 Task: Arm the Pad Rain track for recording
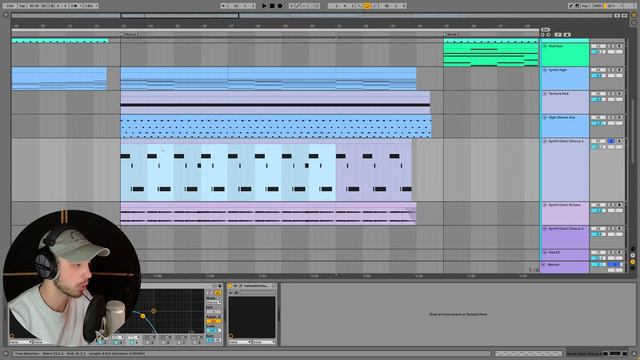(x=619, y=46)
